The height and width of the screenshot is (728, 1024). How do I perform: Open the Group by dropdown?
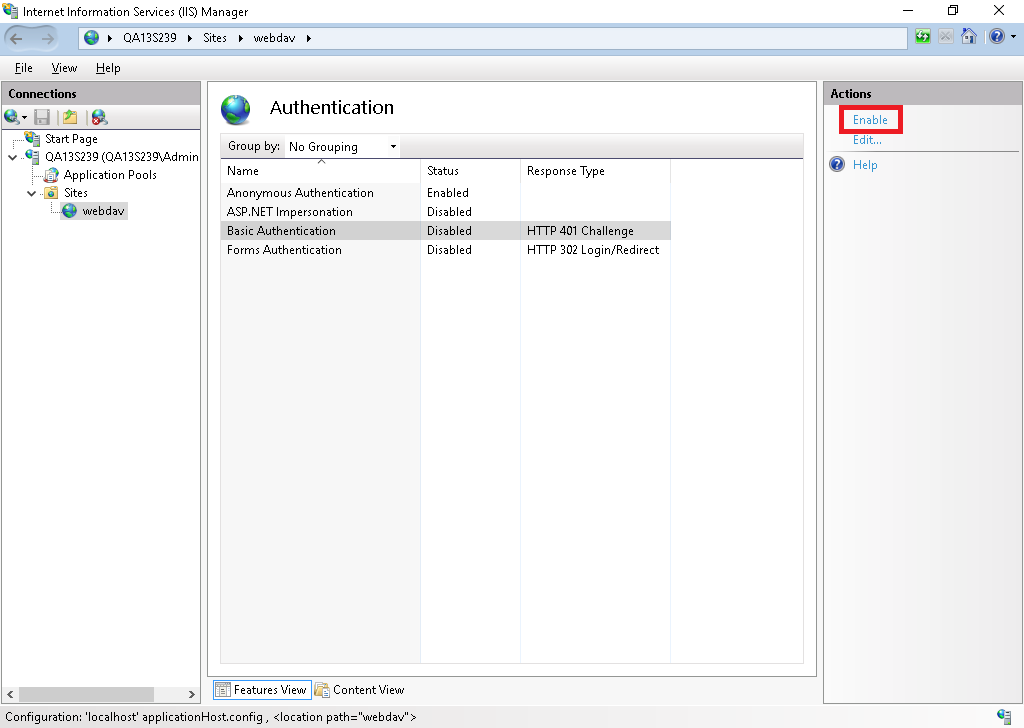(x=342, y=147)
